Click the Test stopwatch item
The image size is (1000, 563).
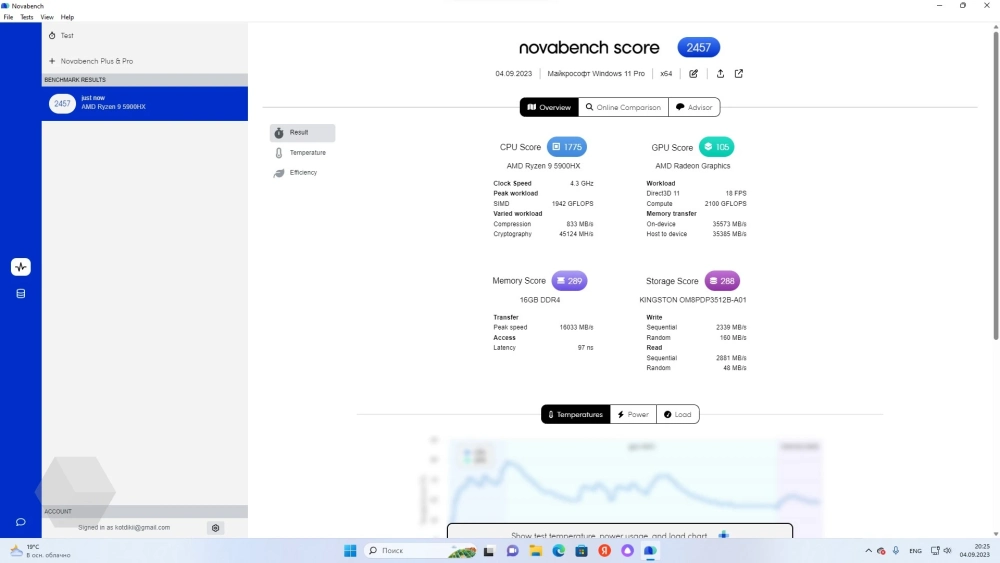pyautogui.click(x=145, y=36)
